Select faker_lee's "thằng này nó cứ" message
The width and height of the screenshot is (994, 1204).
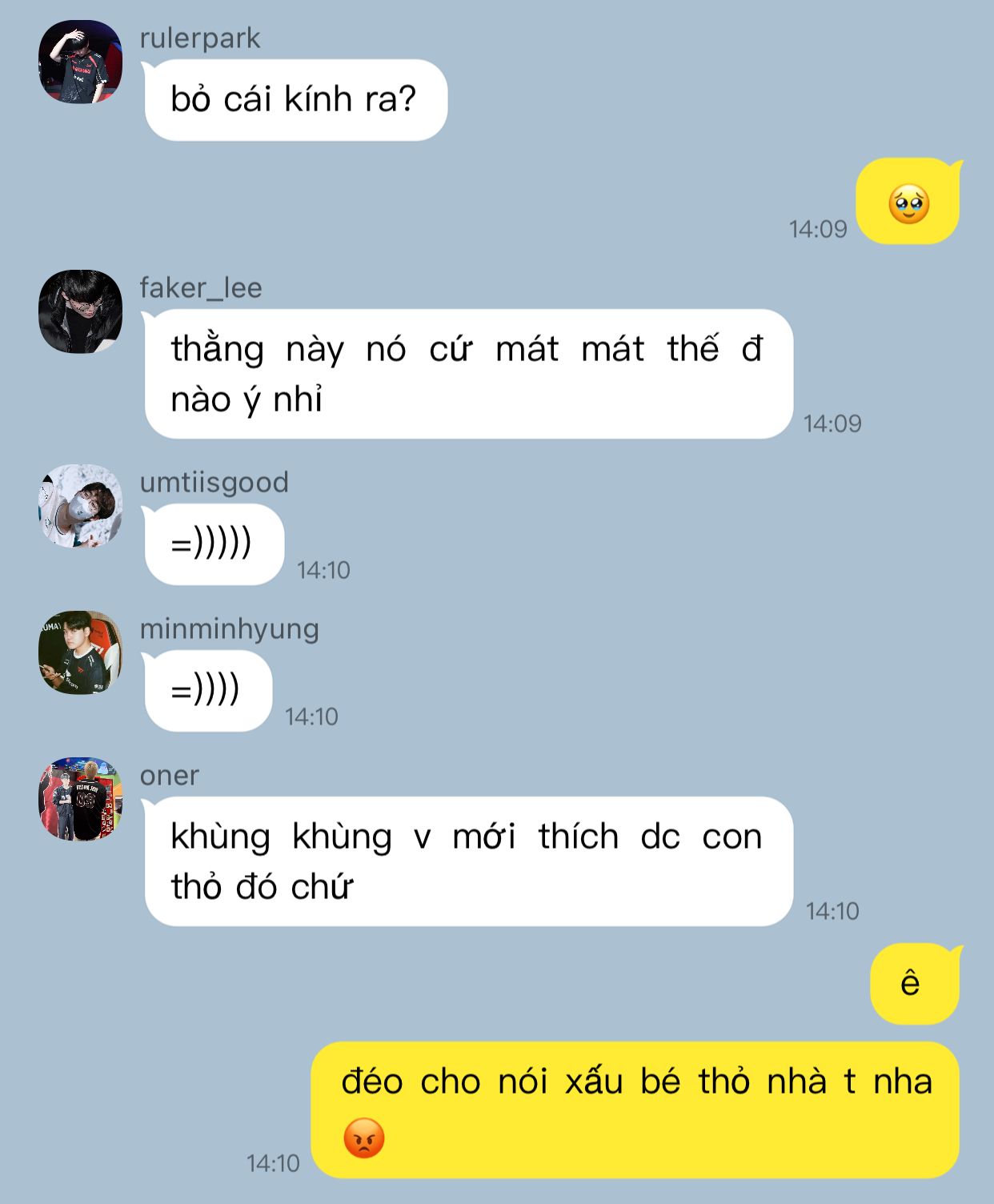pyautogui.click(x=468, y=374)
